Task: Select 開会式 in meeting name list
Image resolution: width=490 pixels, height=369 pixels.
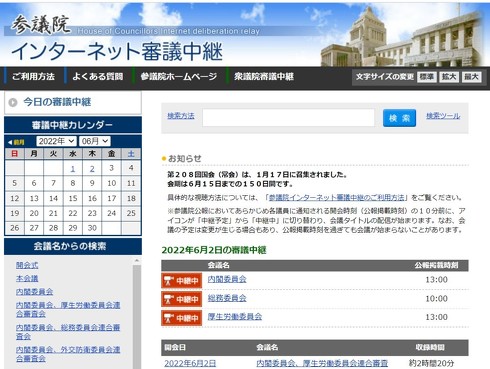Action: tap(27, 265)
